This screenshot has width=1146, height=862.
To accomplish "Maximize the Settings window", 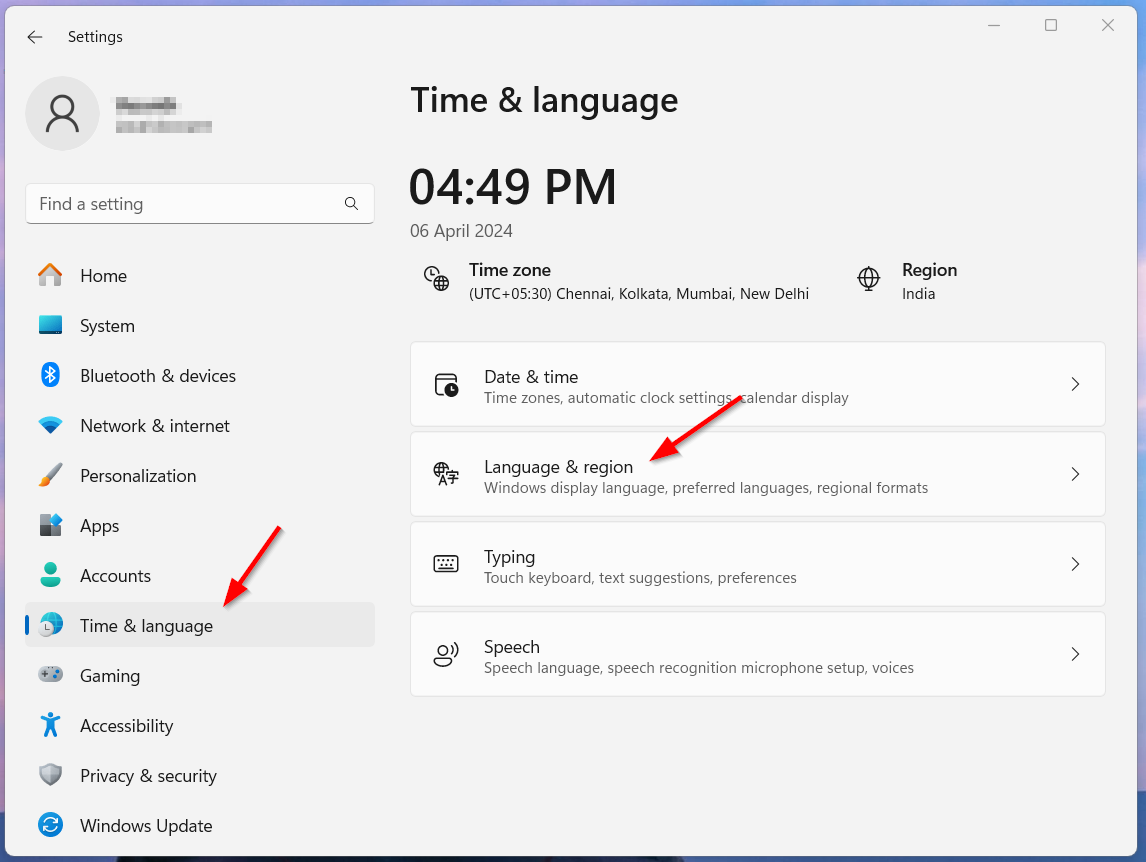I will (1051, 25).
